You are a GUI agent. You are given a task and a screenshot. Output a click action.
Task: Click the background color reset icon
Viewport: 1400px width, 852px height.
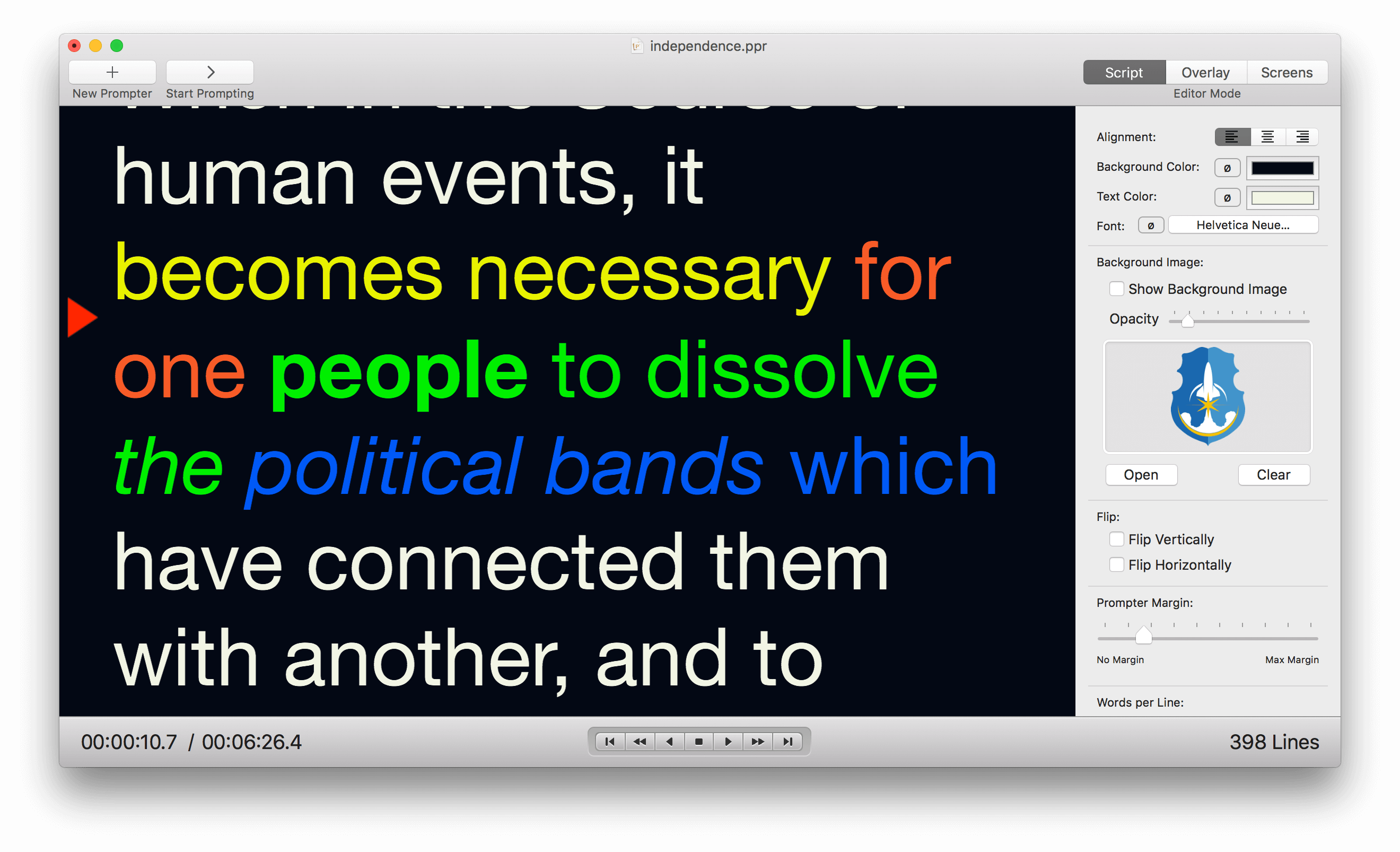1222,168
